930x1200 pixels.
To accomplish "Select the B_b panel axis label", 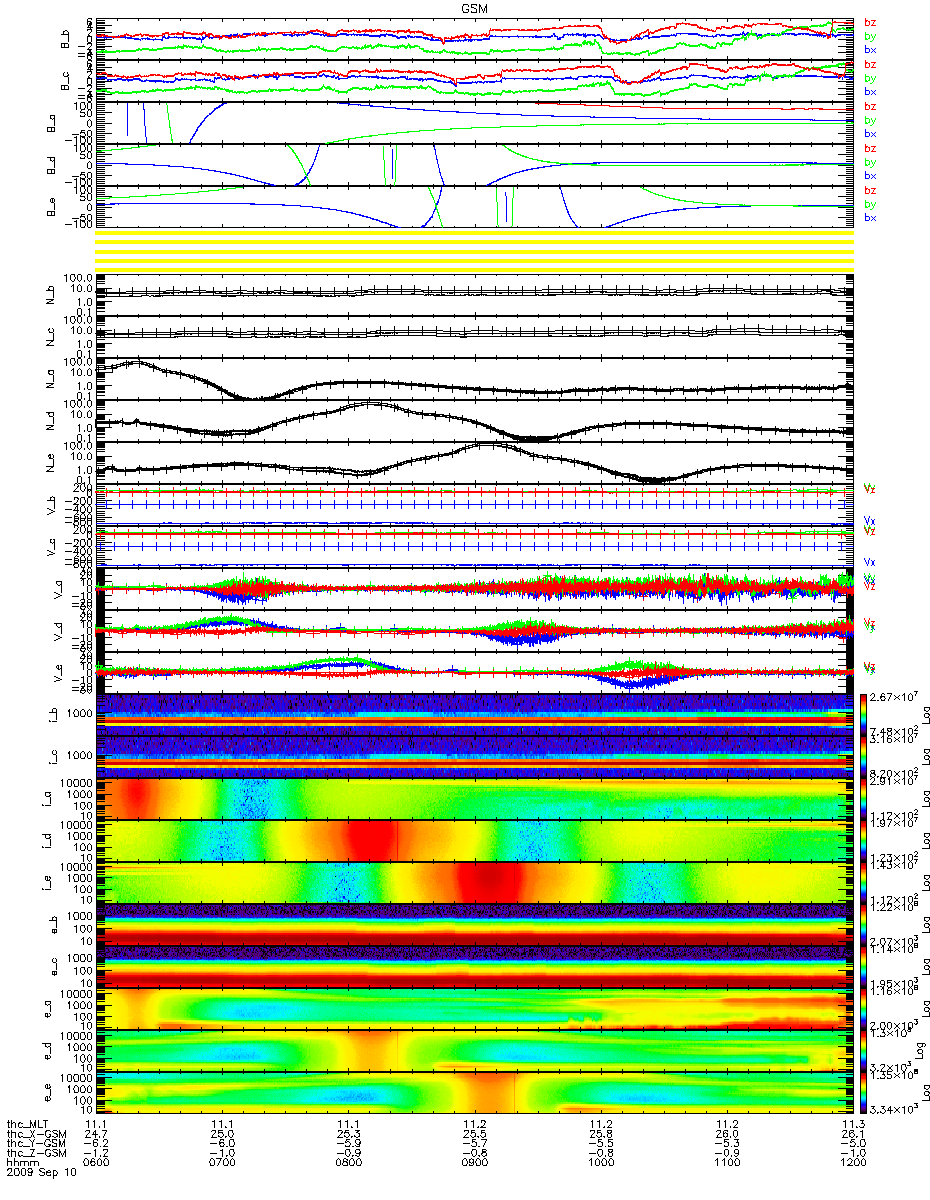I will coord(65,37).
